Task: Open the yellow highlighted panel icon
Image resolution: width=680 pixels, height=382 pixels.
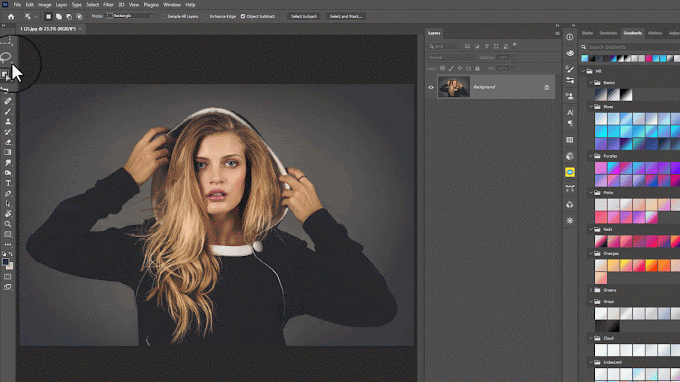Action: point(570,172)
